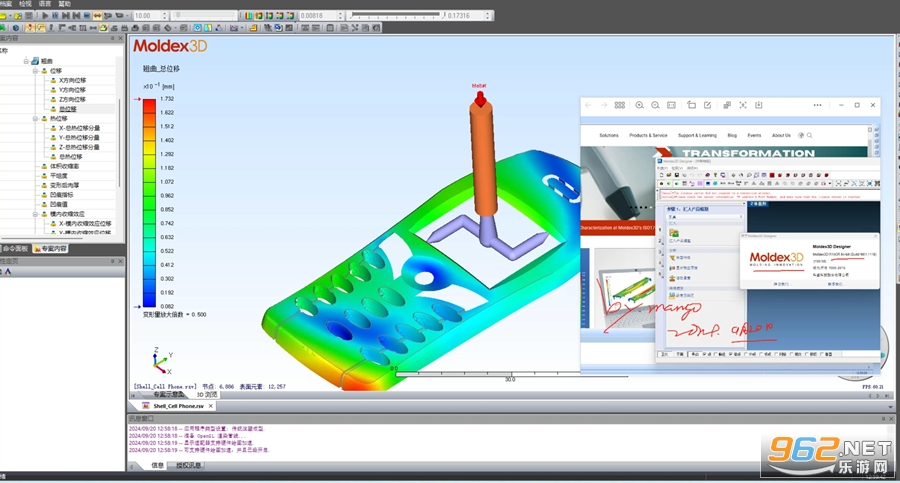Click the range slider left of the 0.17316 field
900x483 pixels.
397,16
